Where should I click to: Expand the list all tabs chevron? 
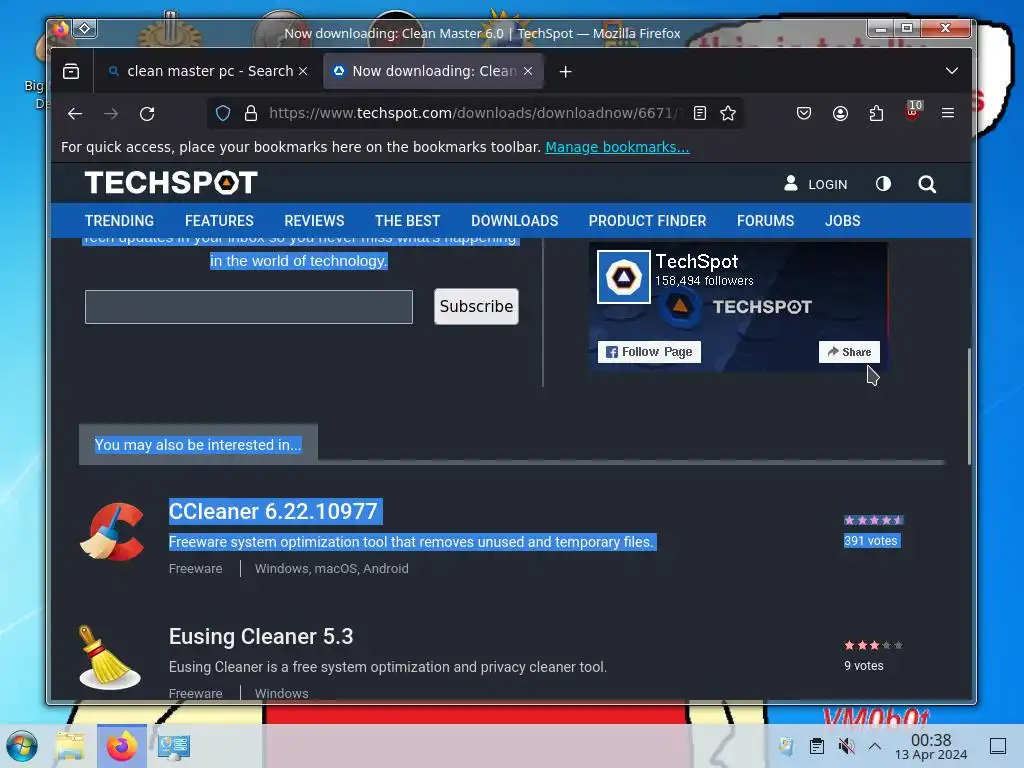(x=952, y=71)
